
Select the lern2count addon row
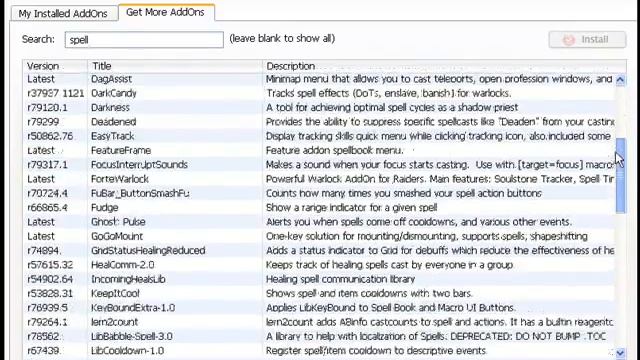(319, 322)
